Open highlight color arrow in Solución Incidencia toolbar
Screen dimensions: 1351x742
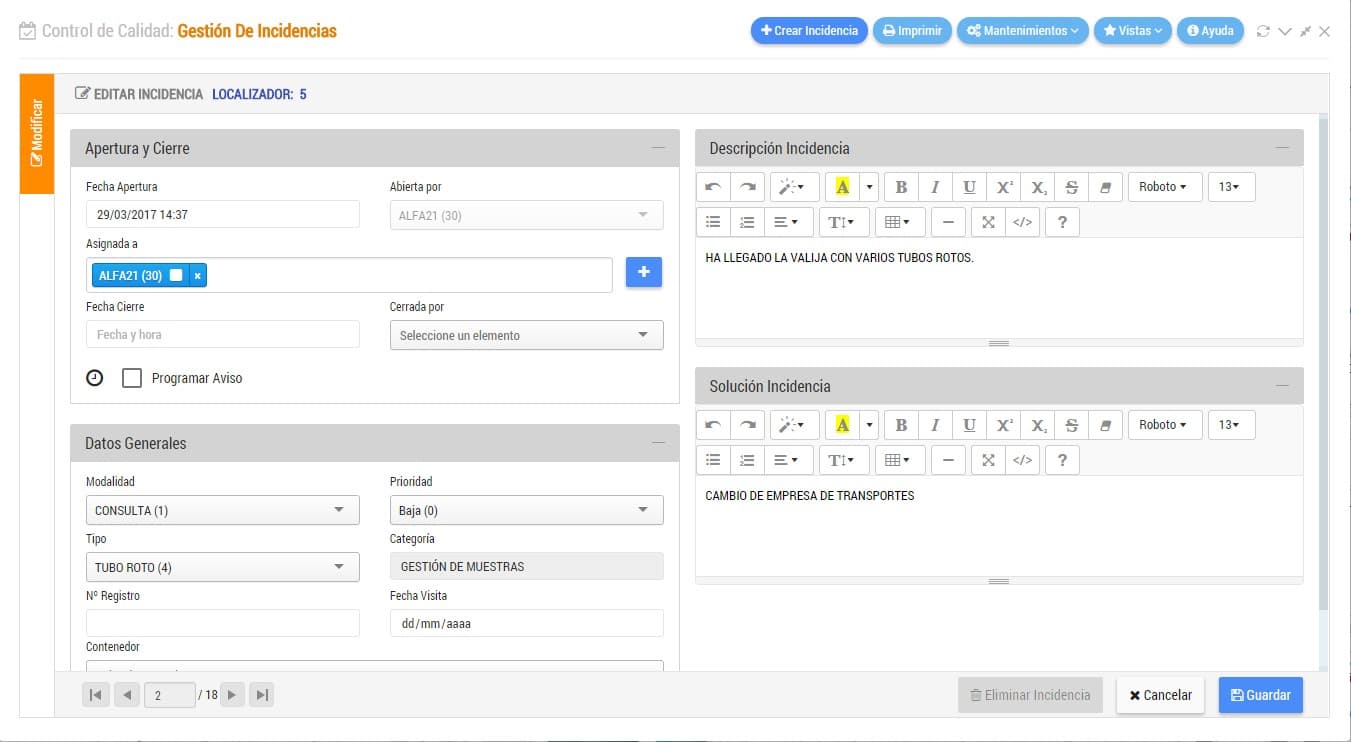pos(869,425)
